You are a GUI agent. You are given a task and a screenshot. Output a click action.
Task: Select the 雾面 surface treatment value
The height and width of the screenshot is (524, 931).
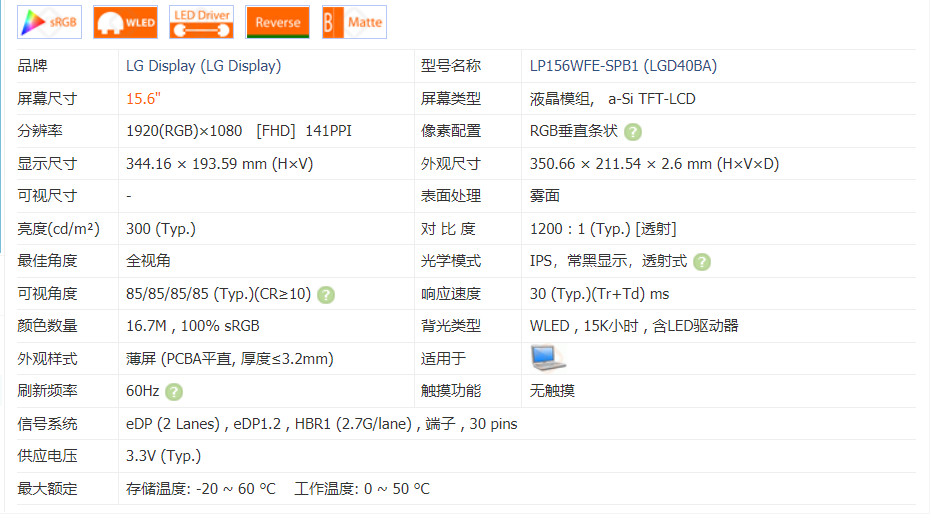point(544,196)
